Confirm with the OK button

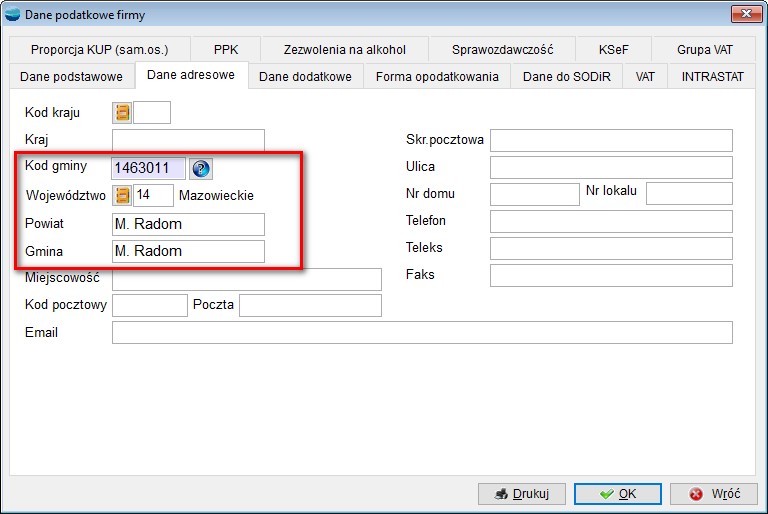pyautogui.click(x=617, y=494)
